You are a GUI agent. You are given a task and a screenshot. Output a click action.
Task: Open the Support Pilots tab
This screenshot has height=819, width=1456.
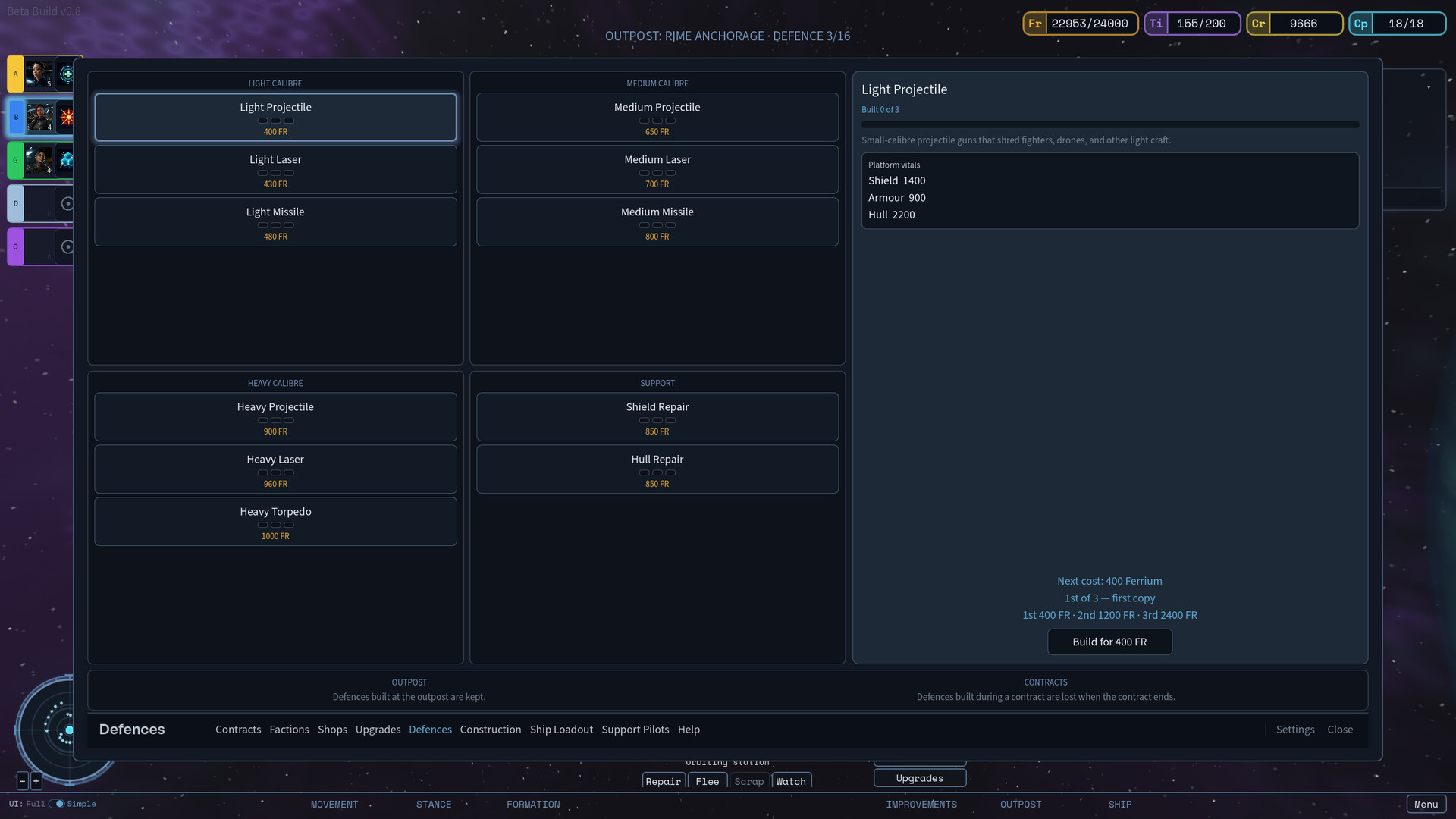pyautogui.click(x=635, y=730)
